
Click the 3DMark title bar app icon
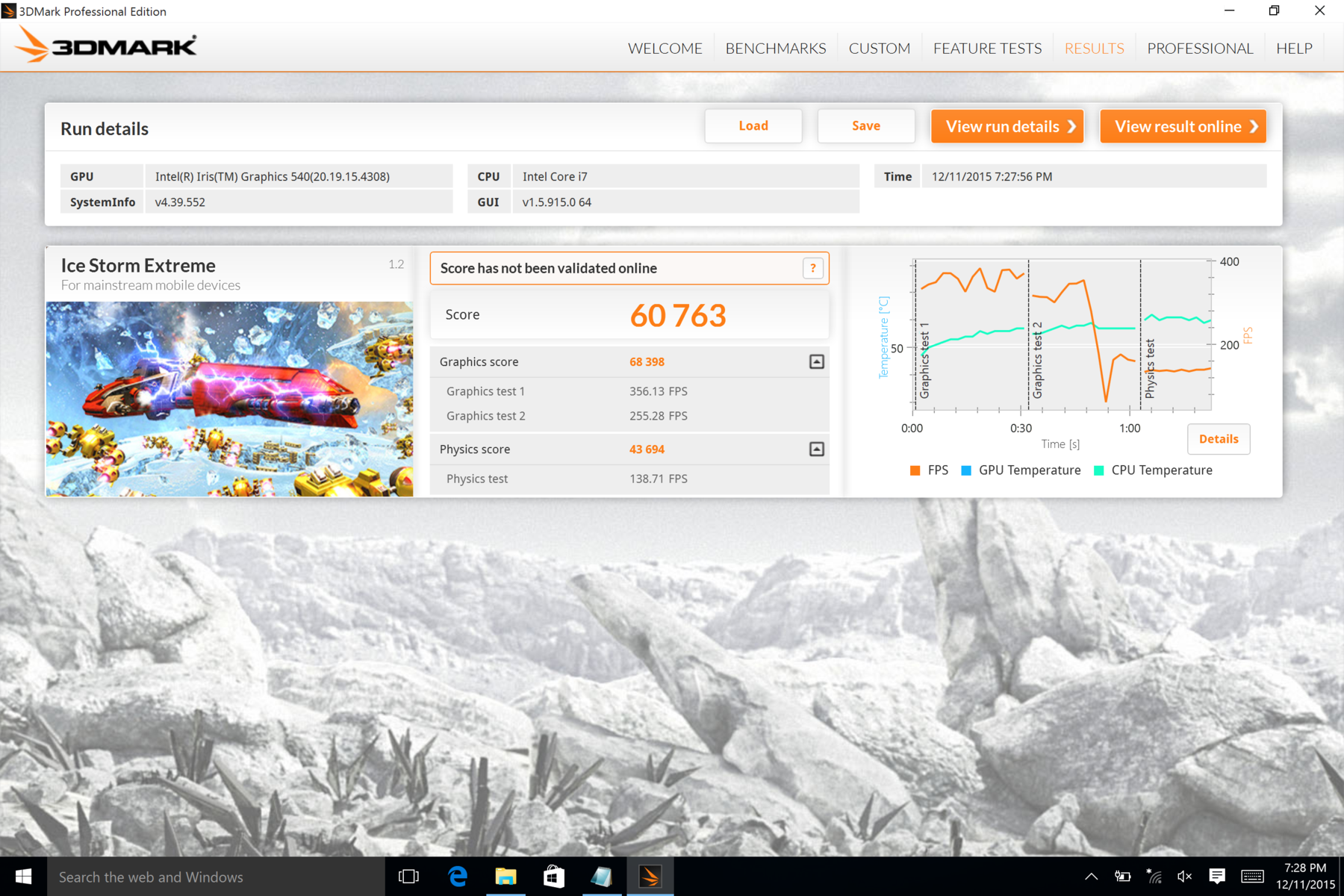[x=9, y=11]
